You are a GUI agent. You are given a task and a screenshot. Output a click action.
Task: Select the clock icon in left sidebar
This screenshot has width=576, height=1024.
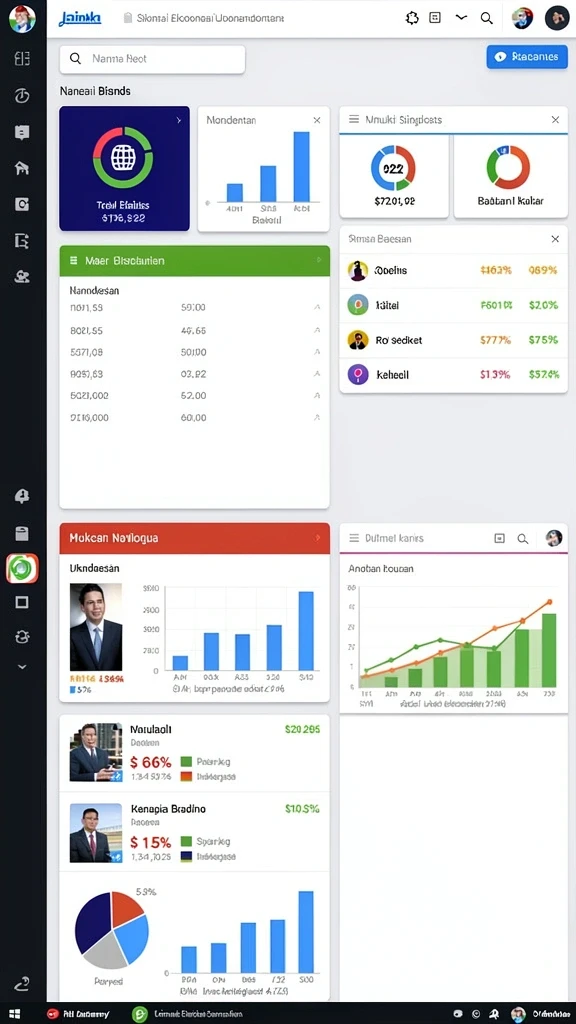(22, 95)
